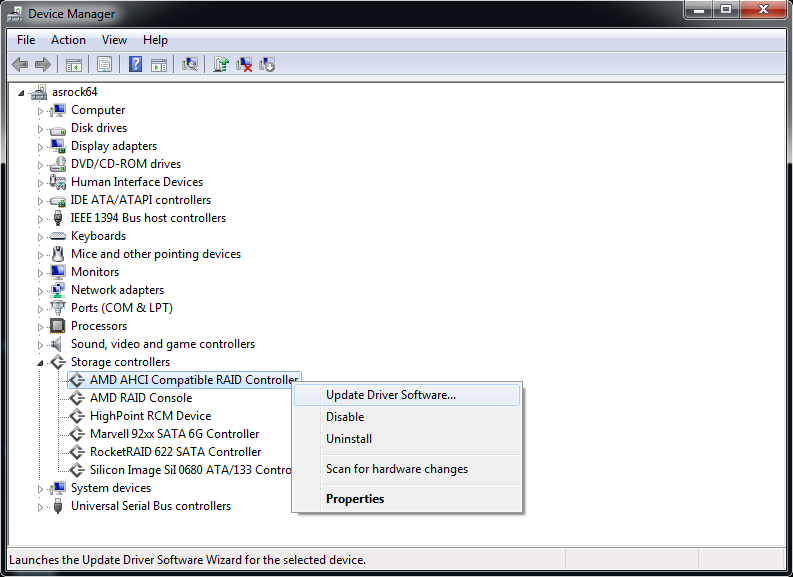Viewport: 793px width, 577px height.
Task: Click the Universal Serial Bus controllers icon
Action: [58, 506]
